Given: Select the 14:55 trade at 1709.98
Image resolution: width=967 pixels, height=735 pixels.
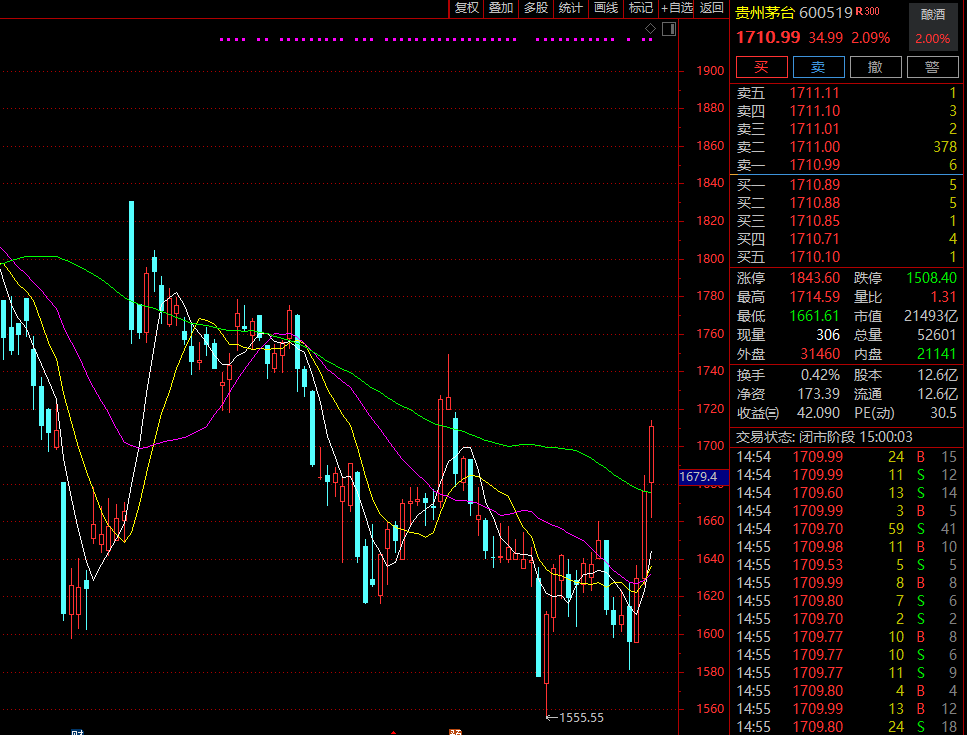Looking at the screenshot, I should 847,546.
